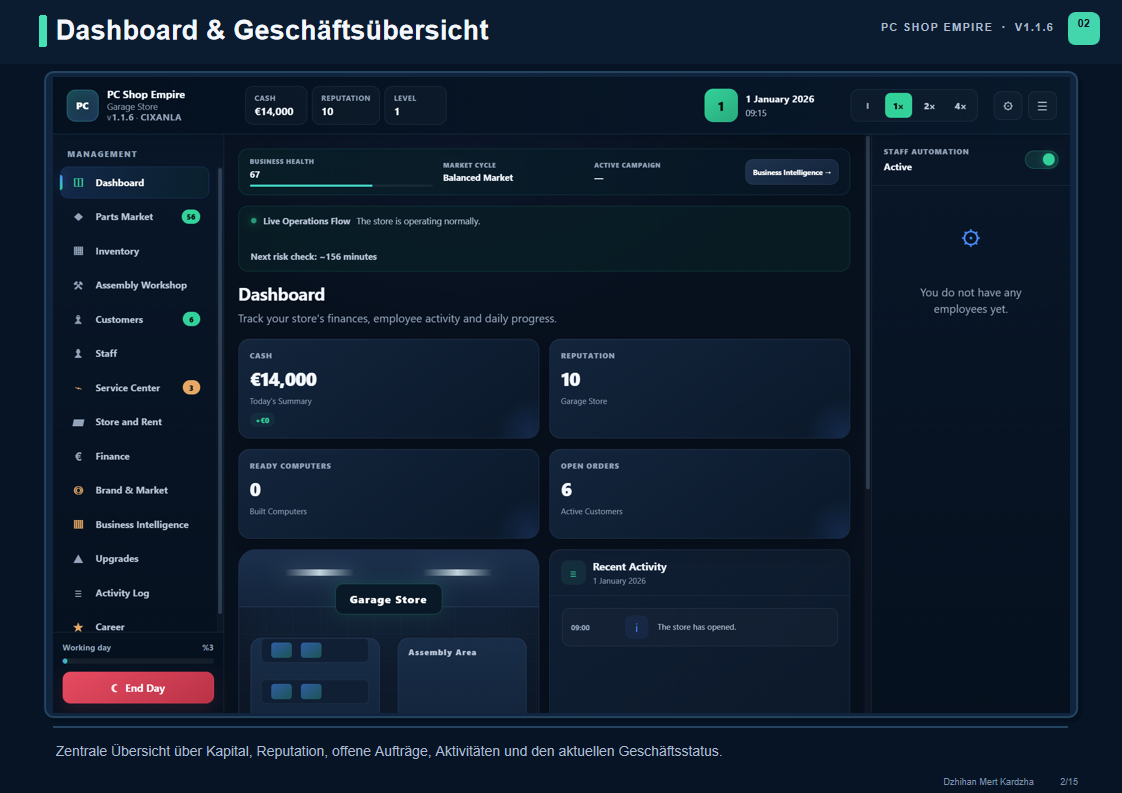
Task: Click the red End Day button
Action: point(138,688)
